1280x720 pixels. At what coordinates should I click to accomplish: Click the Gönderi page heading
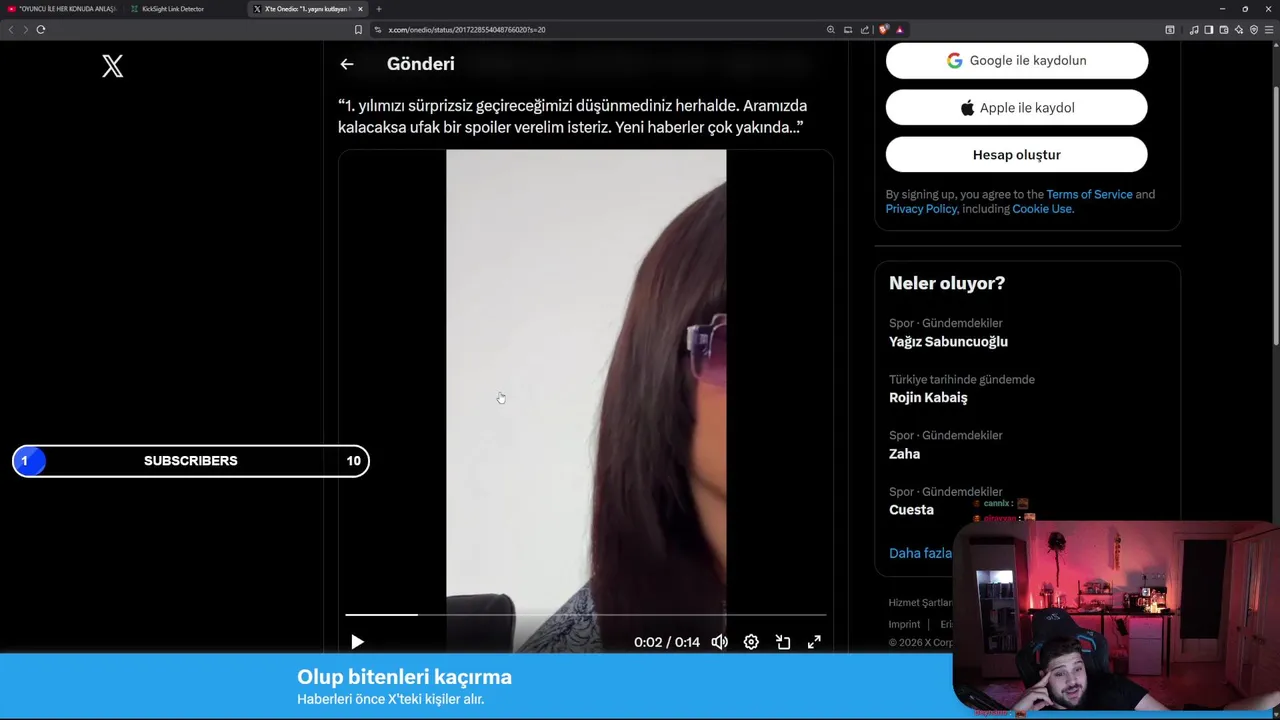(x=421, y=64)
